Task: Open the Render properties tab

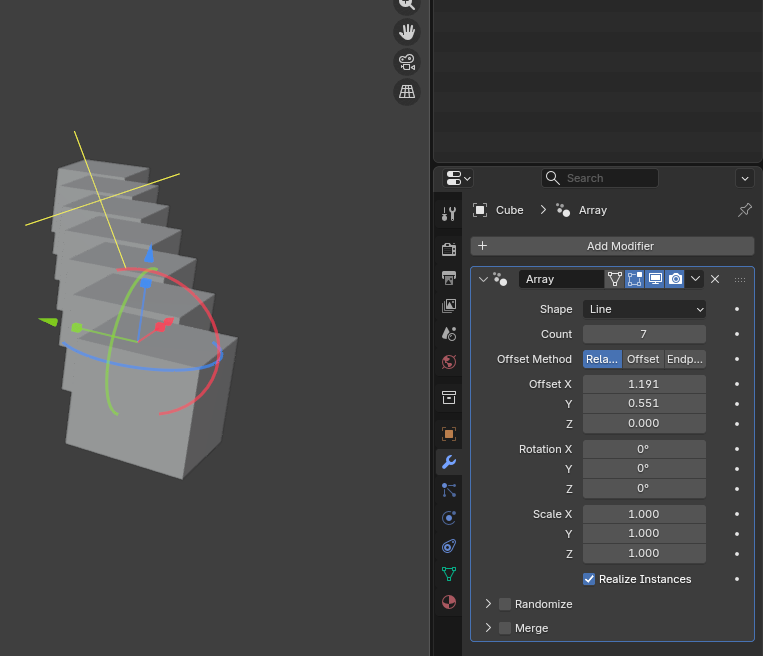Action: pyautogui.click(x=449, y=249)
